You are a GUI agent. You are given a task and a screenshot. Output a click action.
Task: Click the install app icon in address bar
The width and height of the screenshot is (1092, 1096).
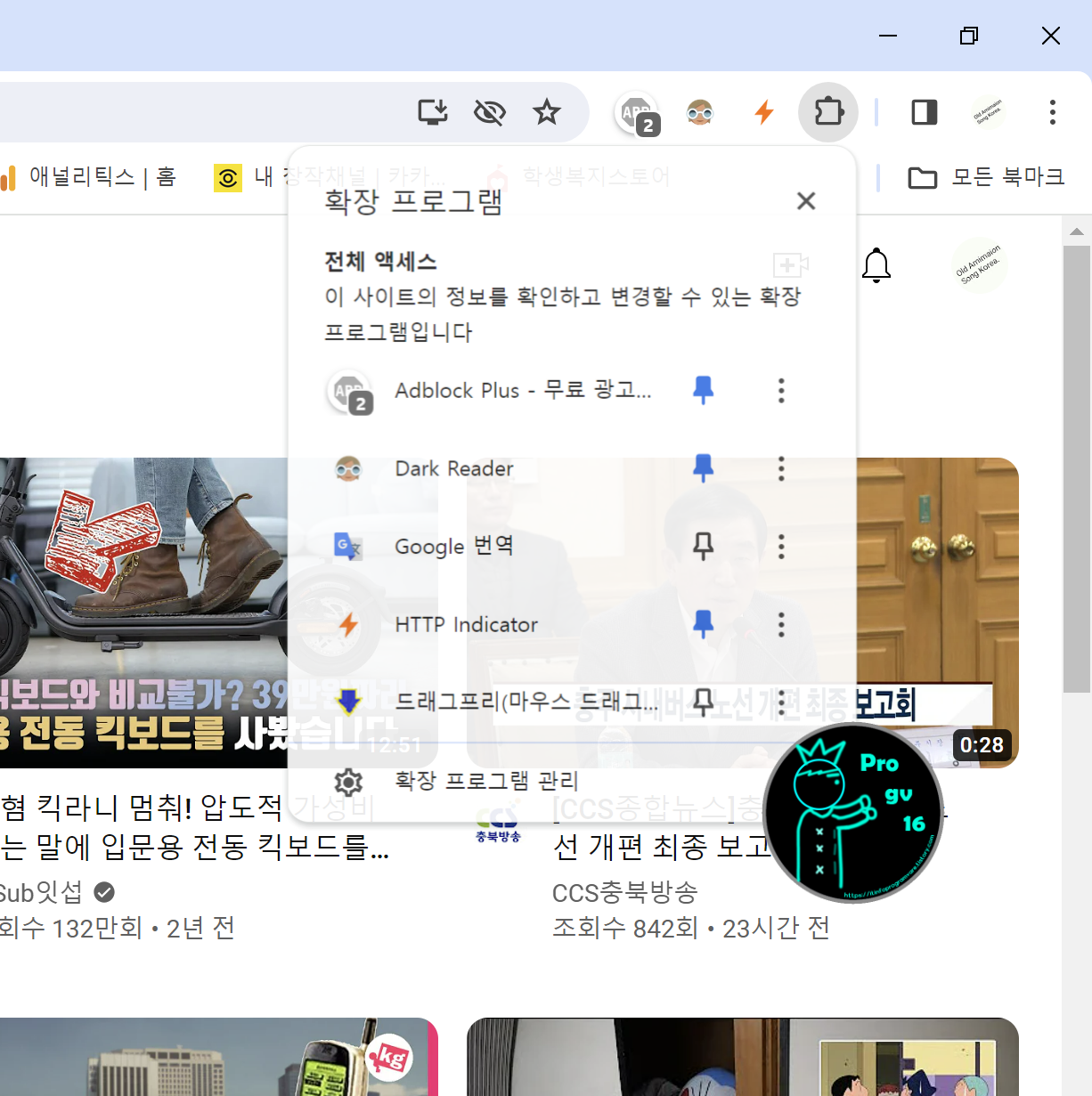tap(433, 112)
